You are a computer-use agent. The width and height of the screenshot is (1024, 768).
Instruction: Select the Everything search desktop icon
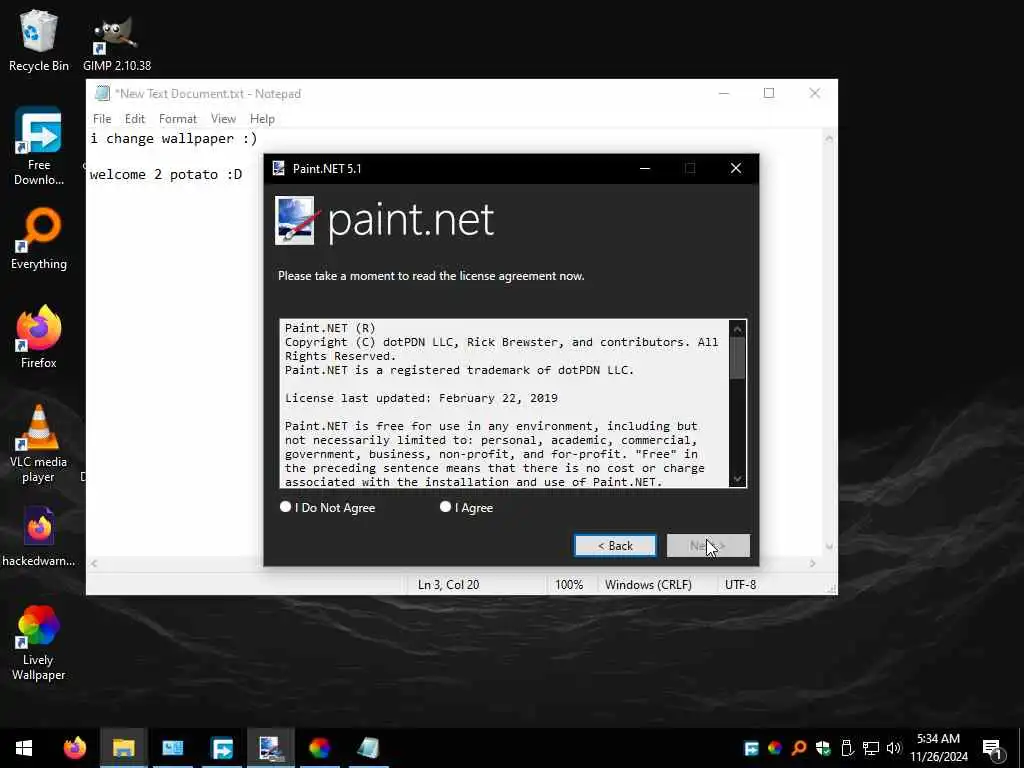[39, 238]
